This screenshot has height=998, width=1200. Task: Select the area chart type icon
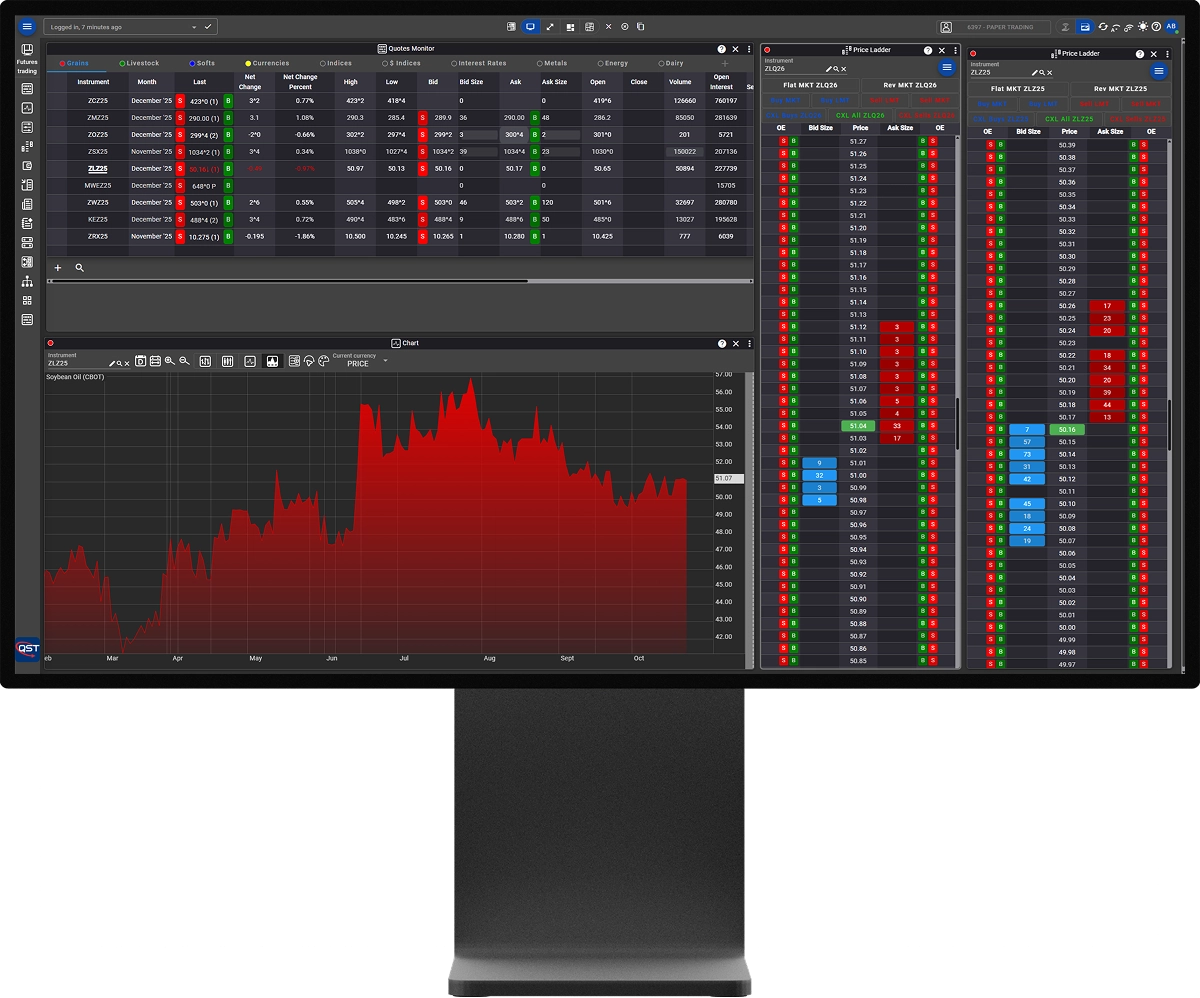coord(272,361)
